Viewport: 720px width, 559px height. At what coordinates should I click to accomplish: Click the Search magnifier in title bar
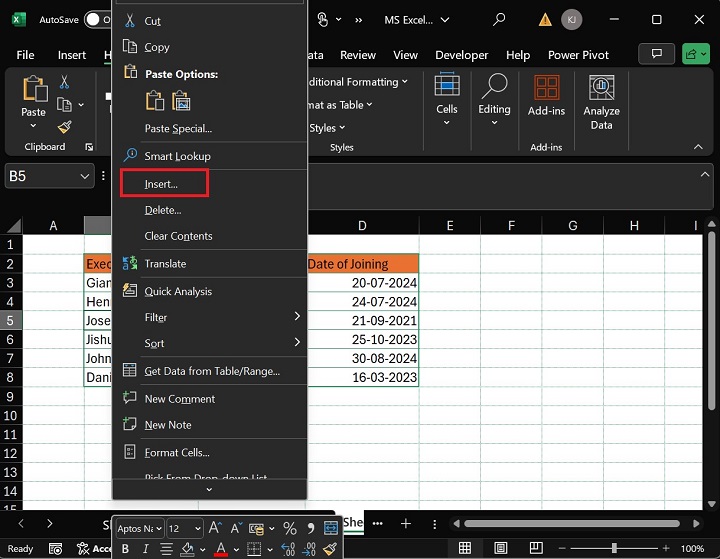[x=499, y=19]
